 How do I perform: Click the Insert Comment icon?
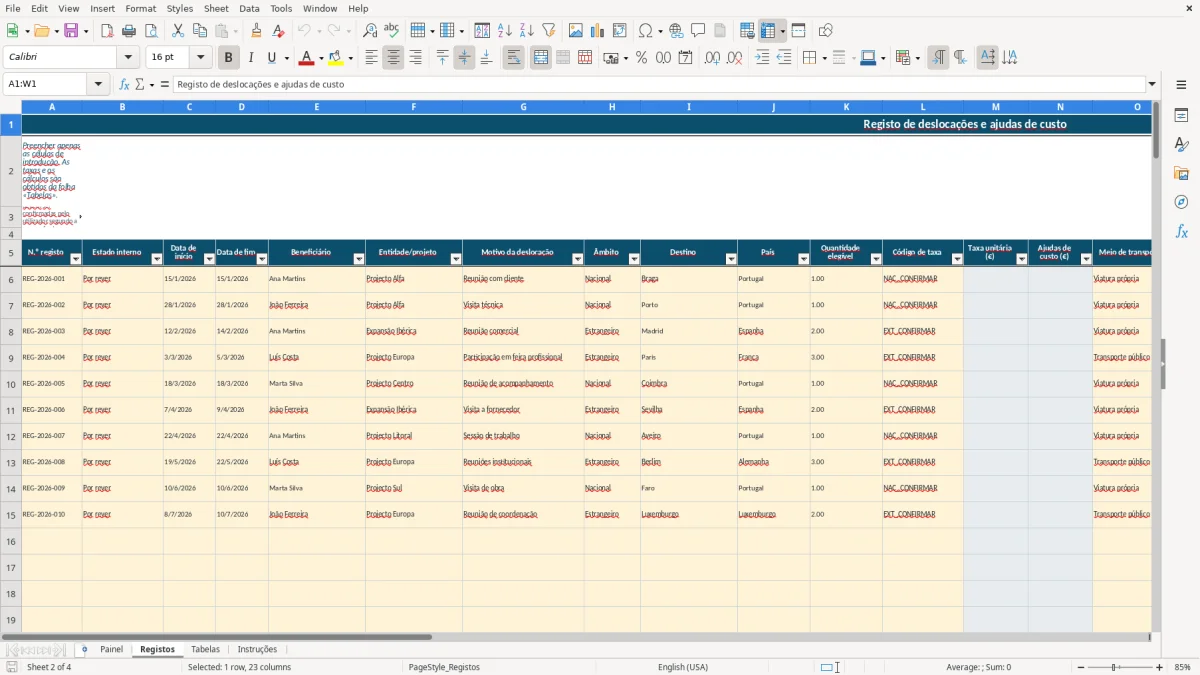[698, 31]
